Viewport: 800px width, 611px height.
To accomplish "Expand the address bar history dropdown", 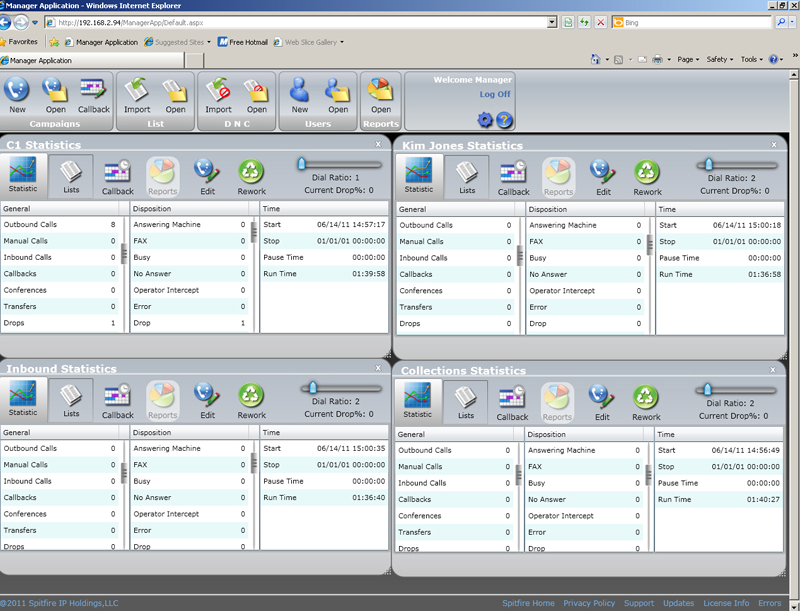I will pos(552,22).
